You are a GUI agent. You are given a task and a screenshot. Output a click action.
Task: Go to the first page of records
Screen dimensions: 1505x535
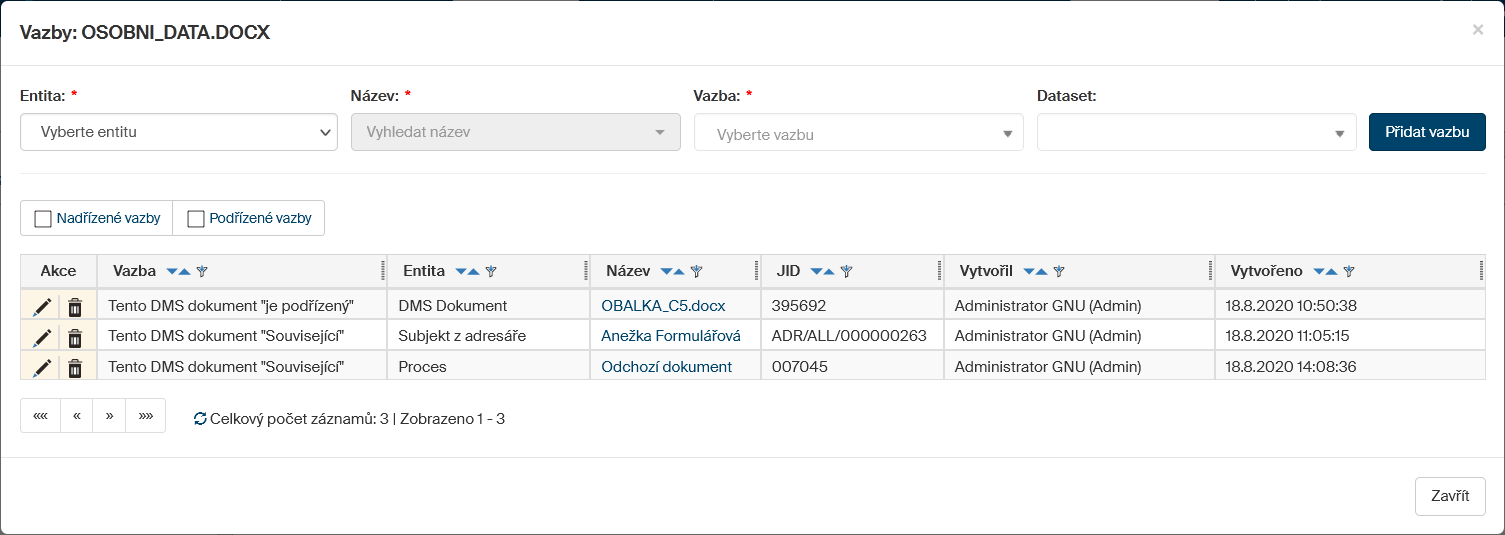pos(41,416)
